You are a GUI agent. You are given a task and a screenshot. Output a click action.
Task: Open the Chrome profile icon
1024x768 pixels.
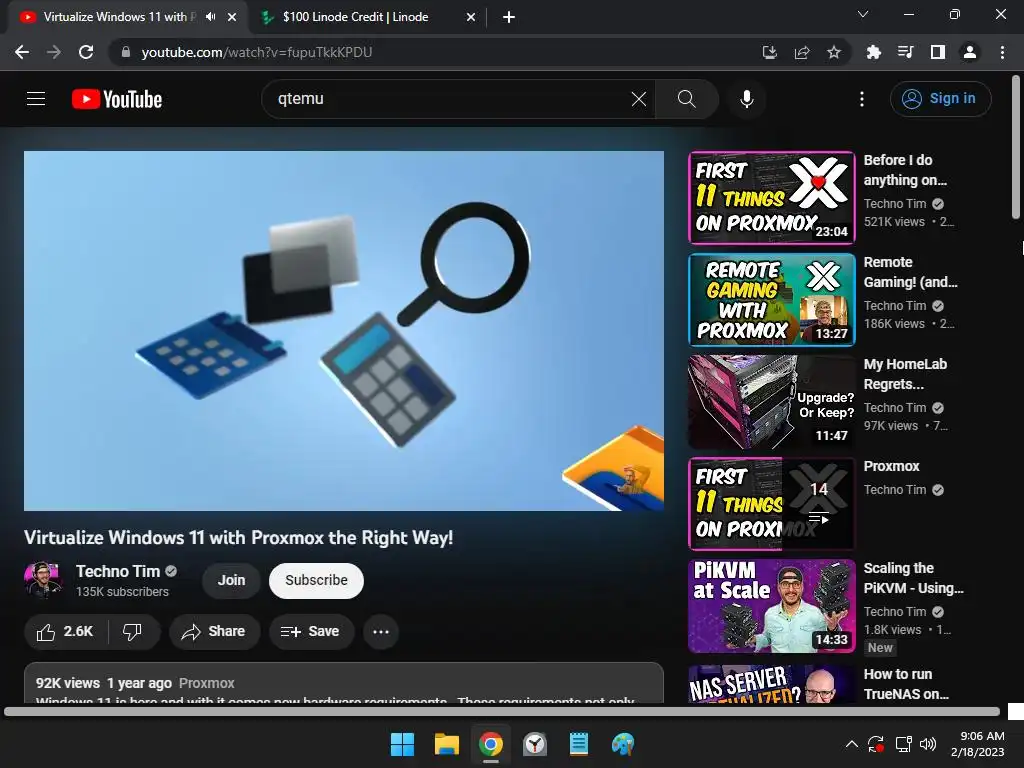[x=970, y=52]
